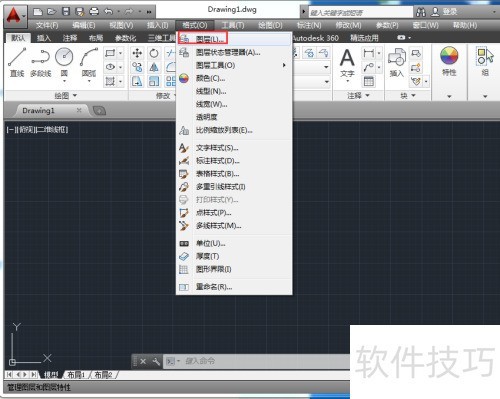Click the Mirror tool icon
500x399 pixels.
[154, 67]
